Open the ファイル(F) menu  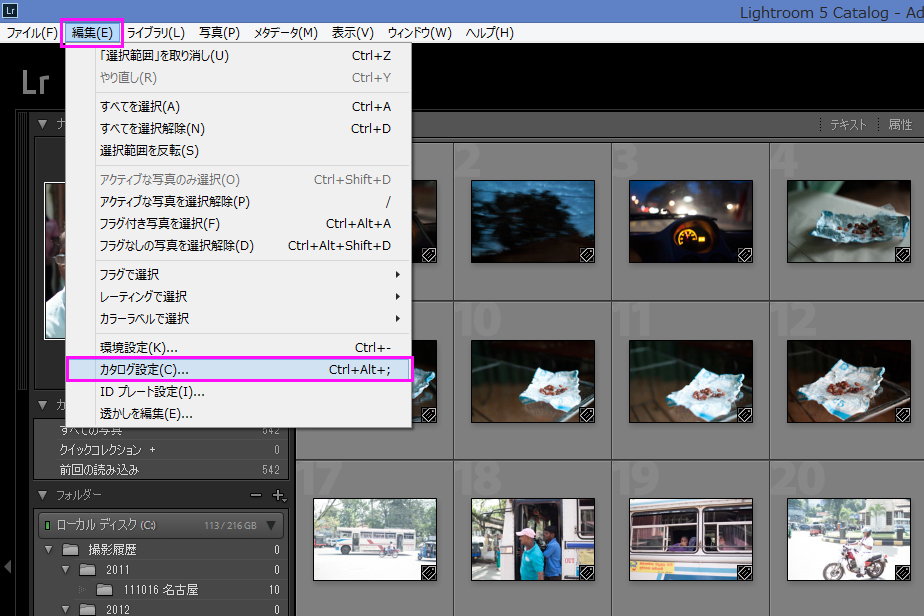click(x=32, y=33)
